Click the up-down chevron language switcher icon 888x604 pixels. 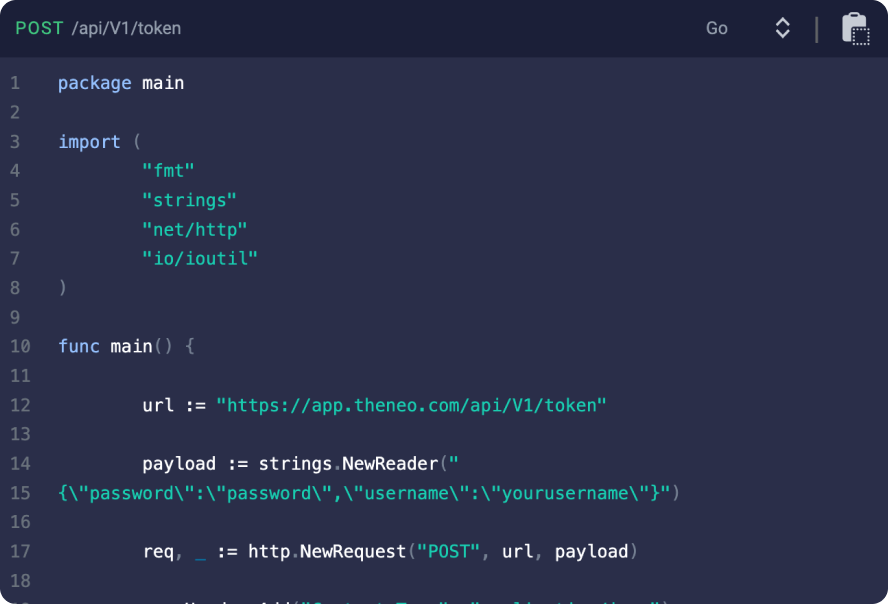[782, 28]
